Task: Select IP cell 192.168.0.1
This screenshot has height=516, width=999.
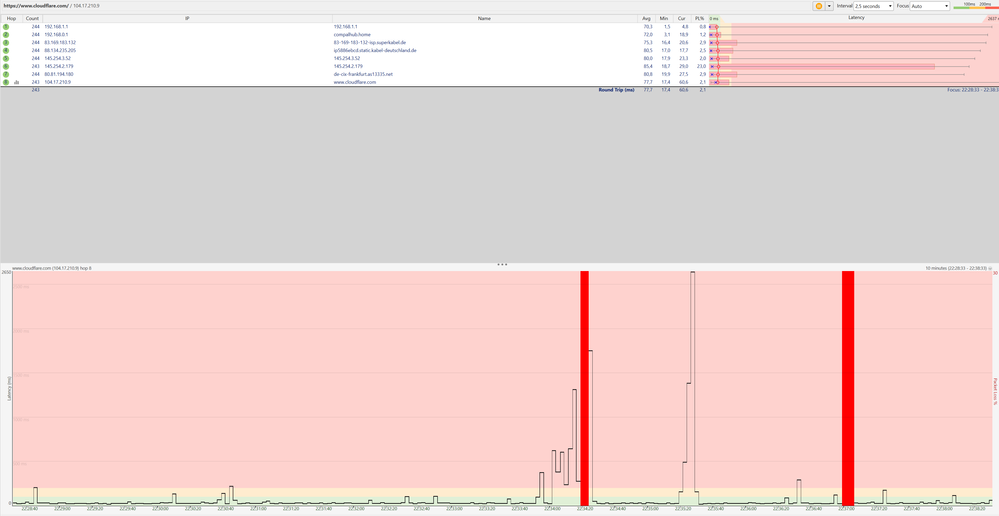Action: pos(56,34)
